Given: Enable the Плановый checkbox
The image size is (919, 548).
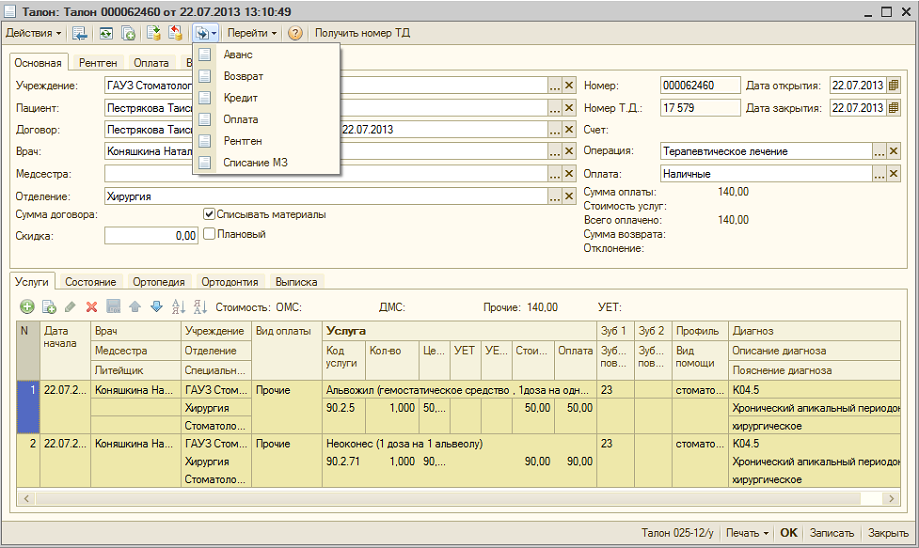Looking at the screenshot, I should point(209,234).
